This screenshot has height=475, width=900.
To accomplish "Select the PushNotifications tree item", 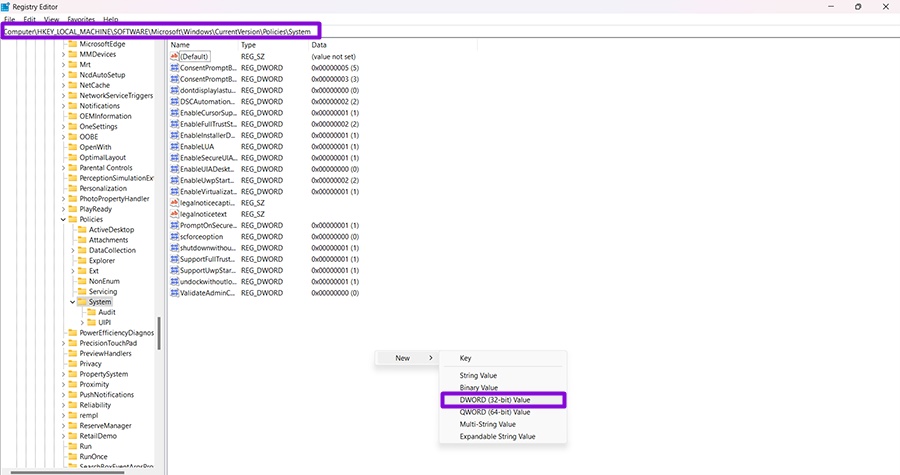I will [107, 395].
